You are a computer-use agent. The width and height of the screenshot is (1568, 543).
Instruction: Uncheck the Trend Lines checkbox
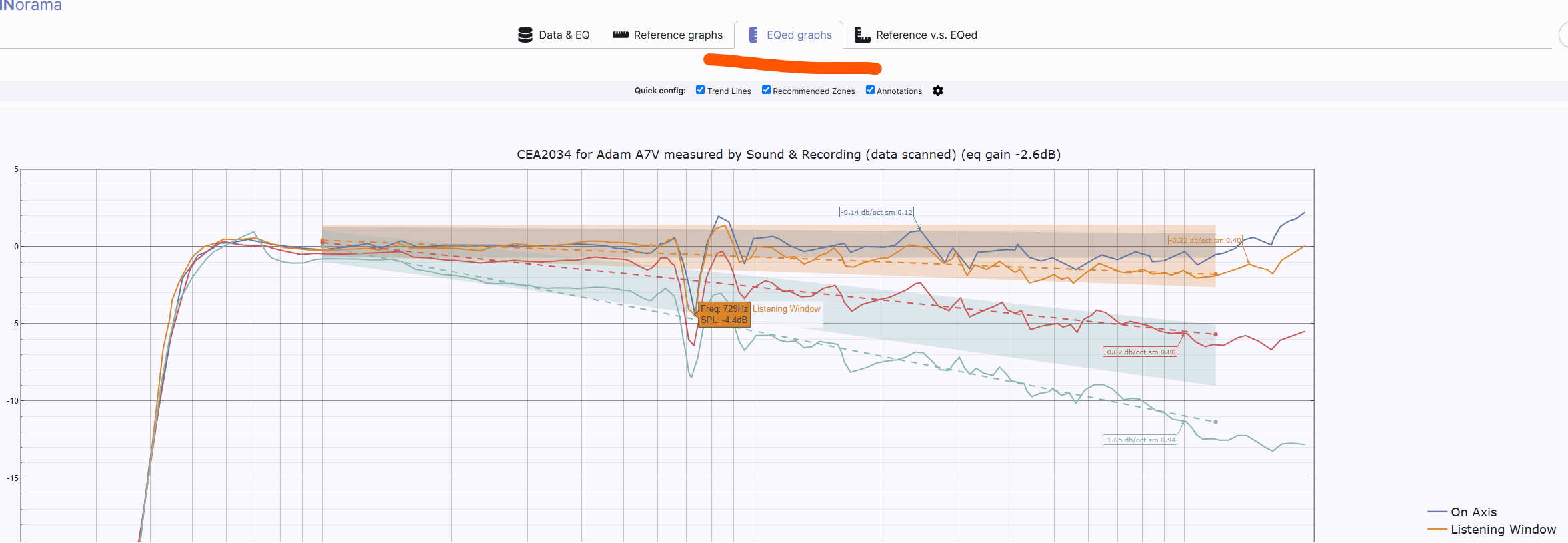pos(700,90)
